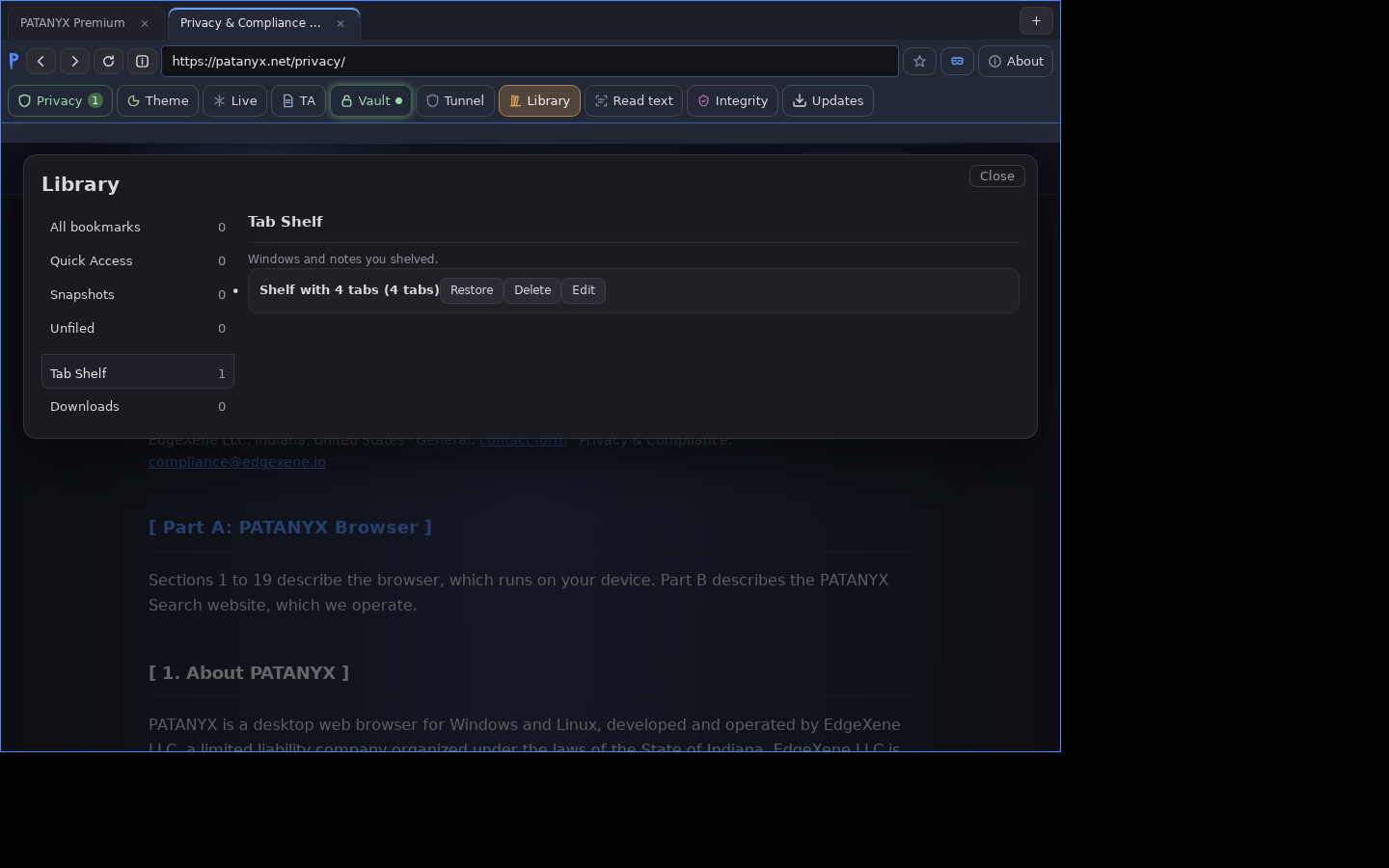The height and width of the screenshot is (868, 1389).
Task: Open Updates
Action: click(x=828, y=100)
